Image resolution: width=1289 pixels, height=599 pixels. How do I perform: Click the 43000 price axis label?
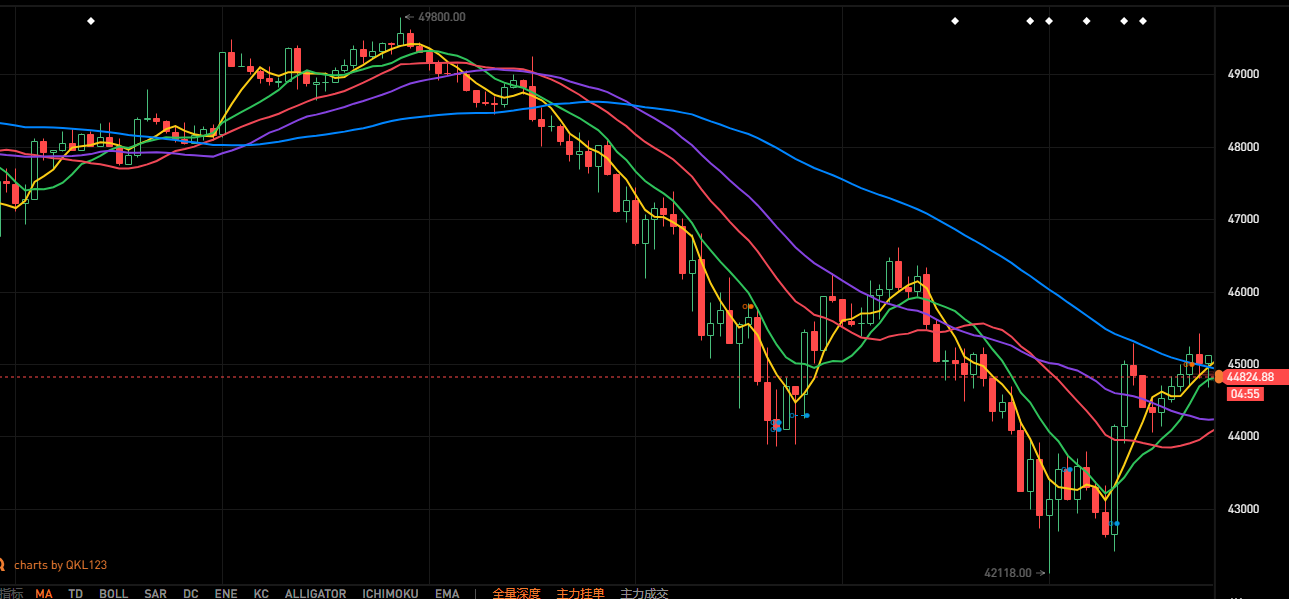click(1242, 509)
